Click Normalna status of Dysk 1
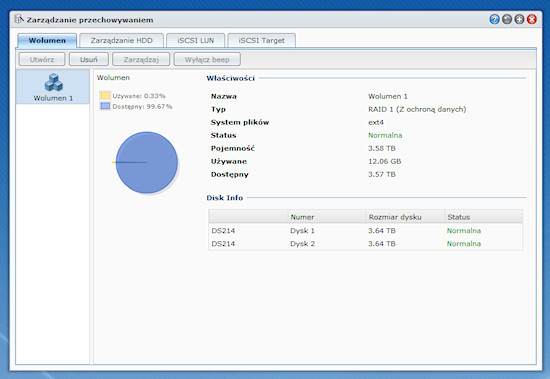The image size is (550, 379). tap(464, 231)
